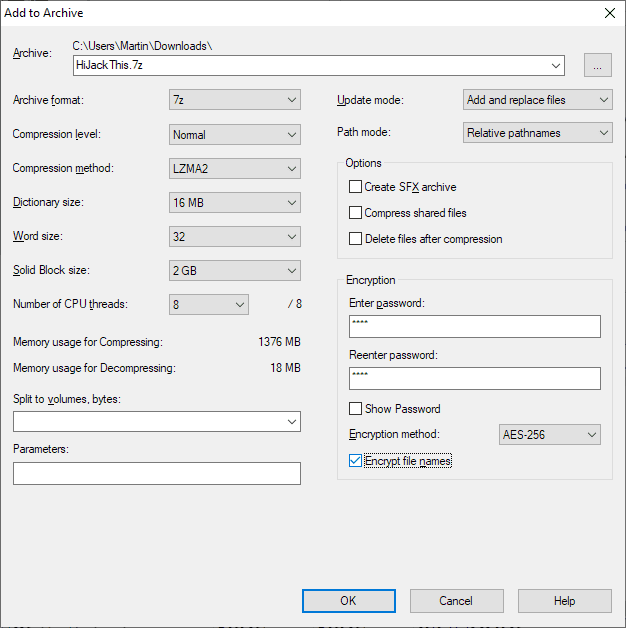
Task: Click the Reenter password field
Action: click(x=475, y=378)
